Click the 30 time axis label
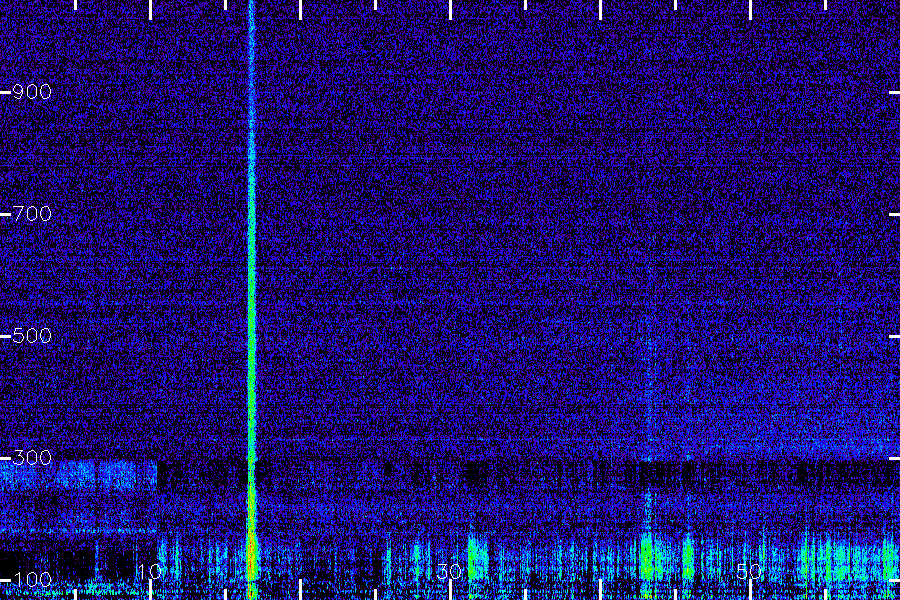 tap(449, 571)
